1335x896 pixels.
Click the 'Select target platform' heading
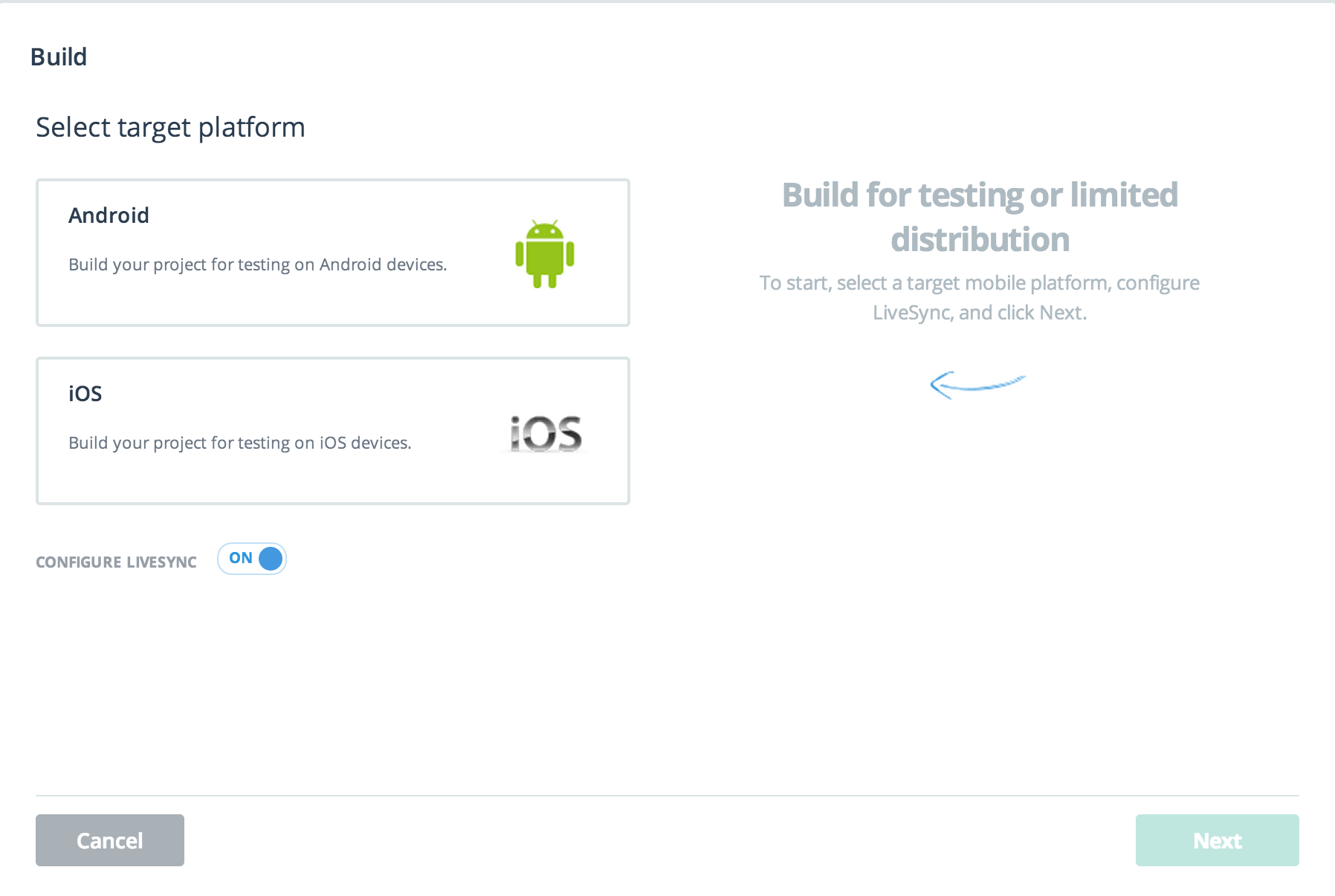tap(170, 128)
